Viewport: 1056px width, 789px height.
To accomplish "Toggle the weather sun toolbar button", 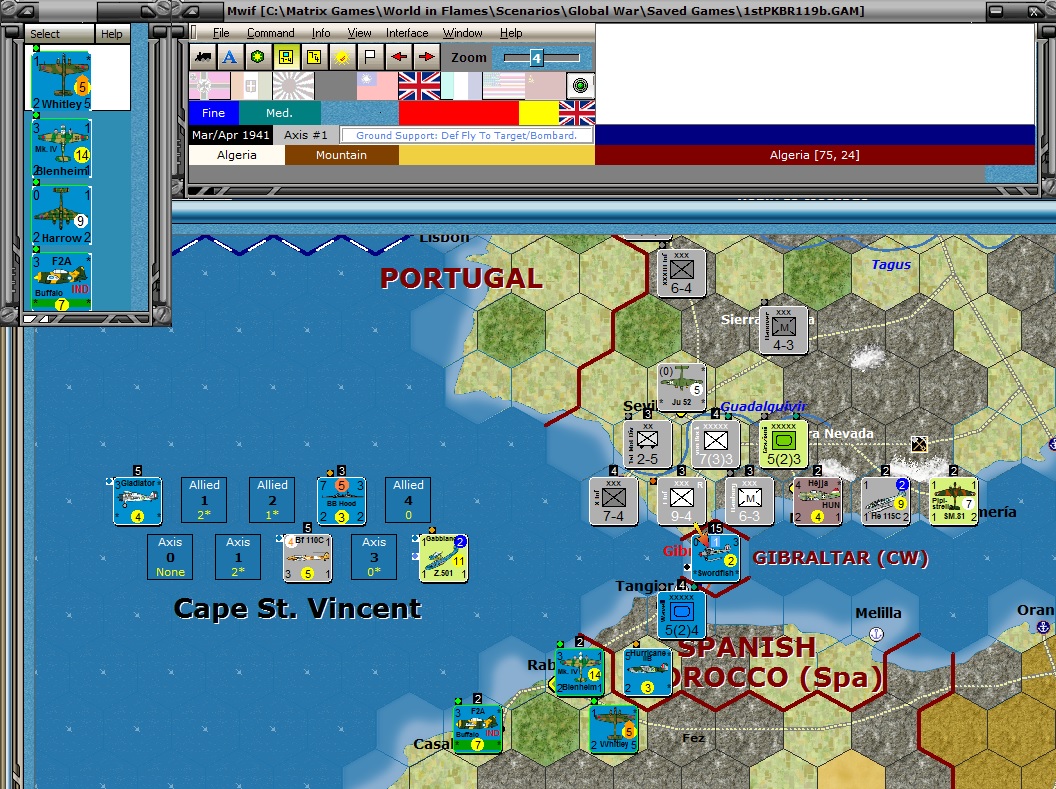I will [x=341, y=57].
